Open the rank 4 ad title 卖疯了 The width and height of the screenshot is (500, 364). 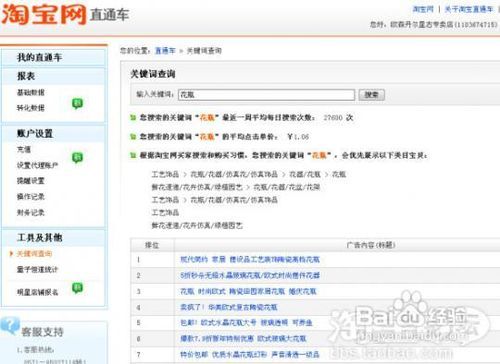click(229, 307)
